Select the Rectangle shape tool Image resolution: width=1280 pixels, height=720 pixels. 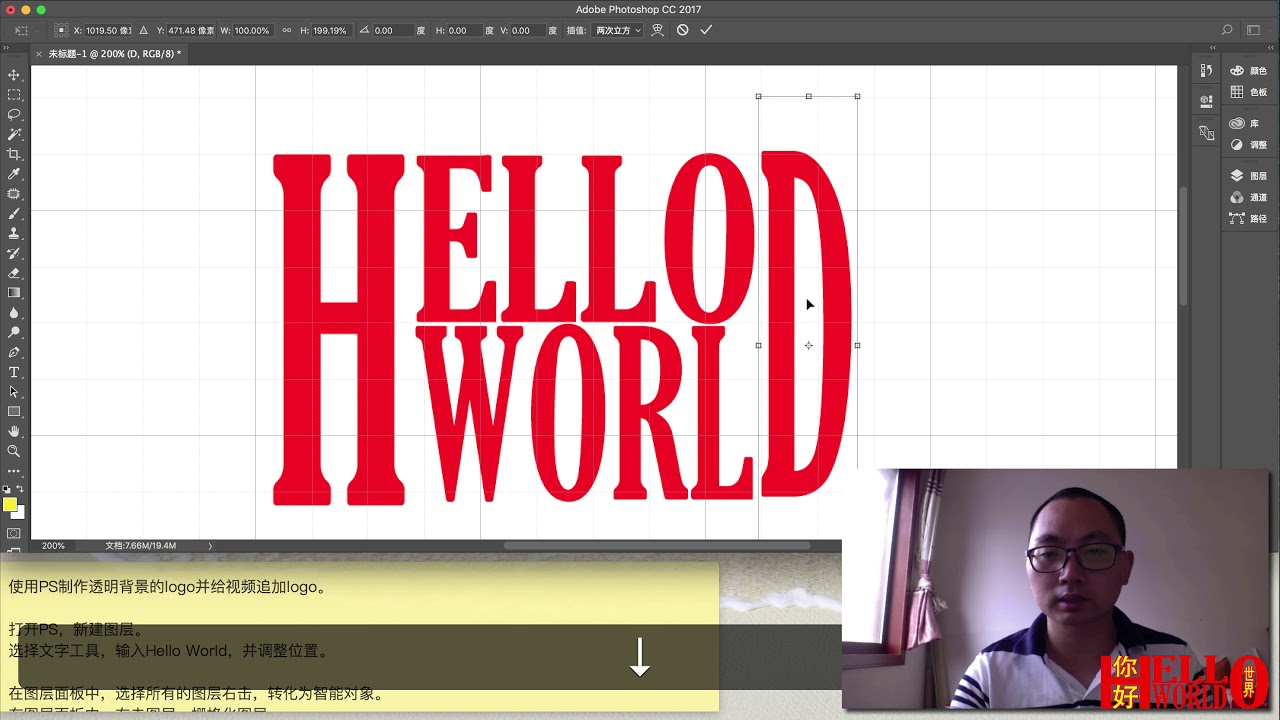click(x=14, y=412)
